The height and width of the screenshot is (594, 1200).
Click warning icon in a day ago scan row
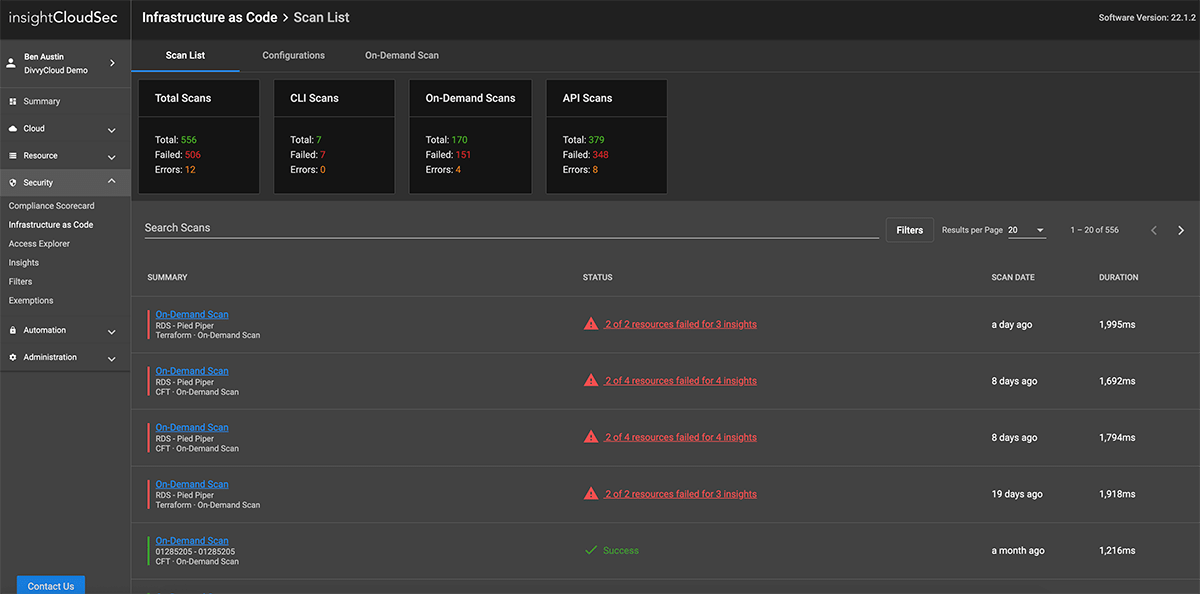point(591,324)
